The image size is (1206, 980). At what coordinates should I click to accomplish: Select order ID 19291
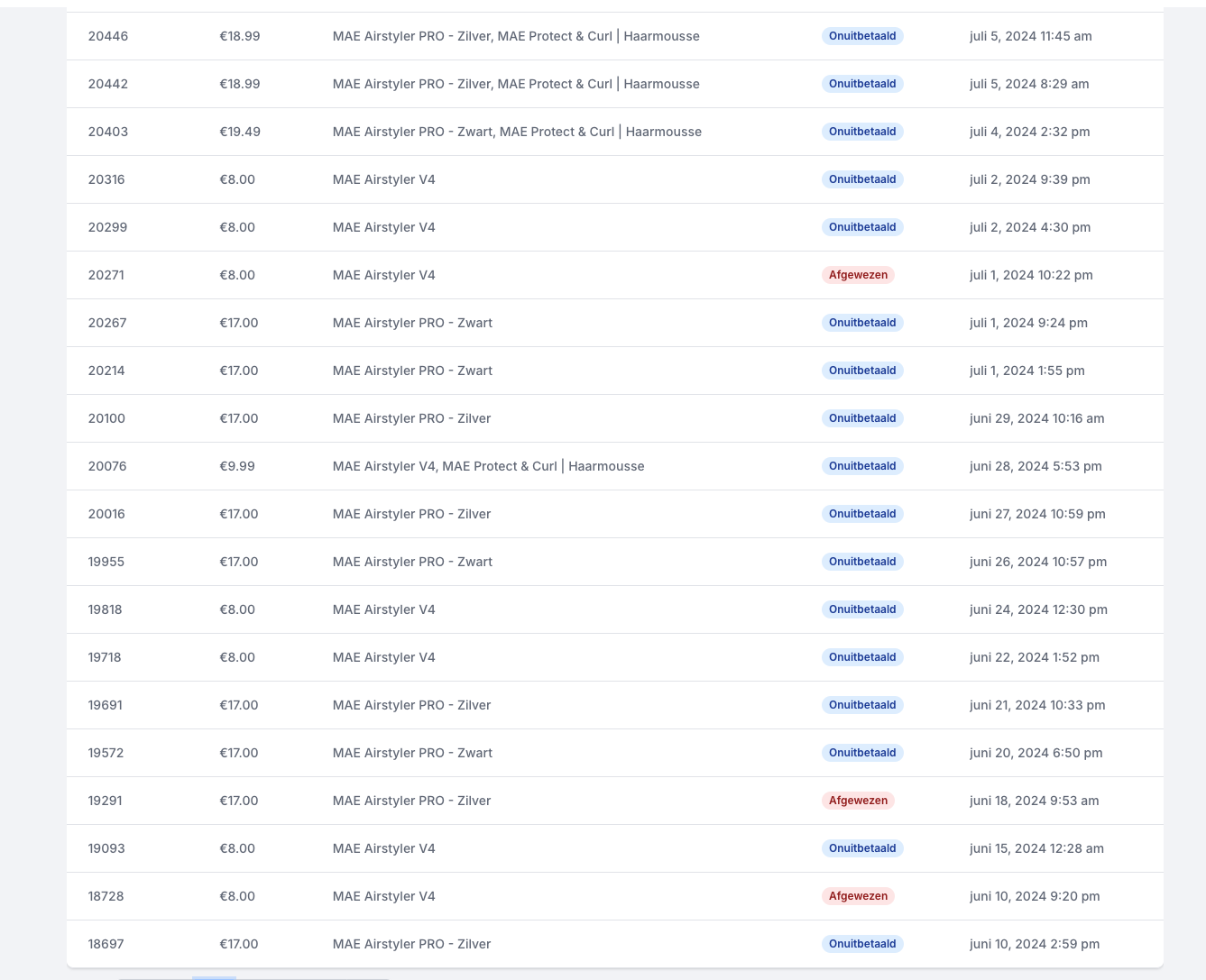point(105,801)
